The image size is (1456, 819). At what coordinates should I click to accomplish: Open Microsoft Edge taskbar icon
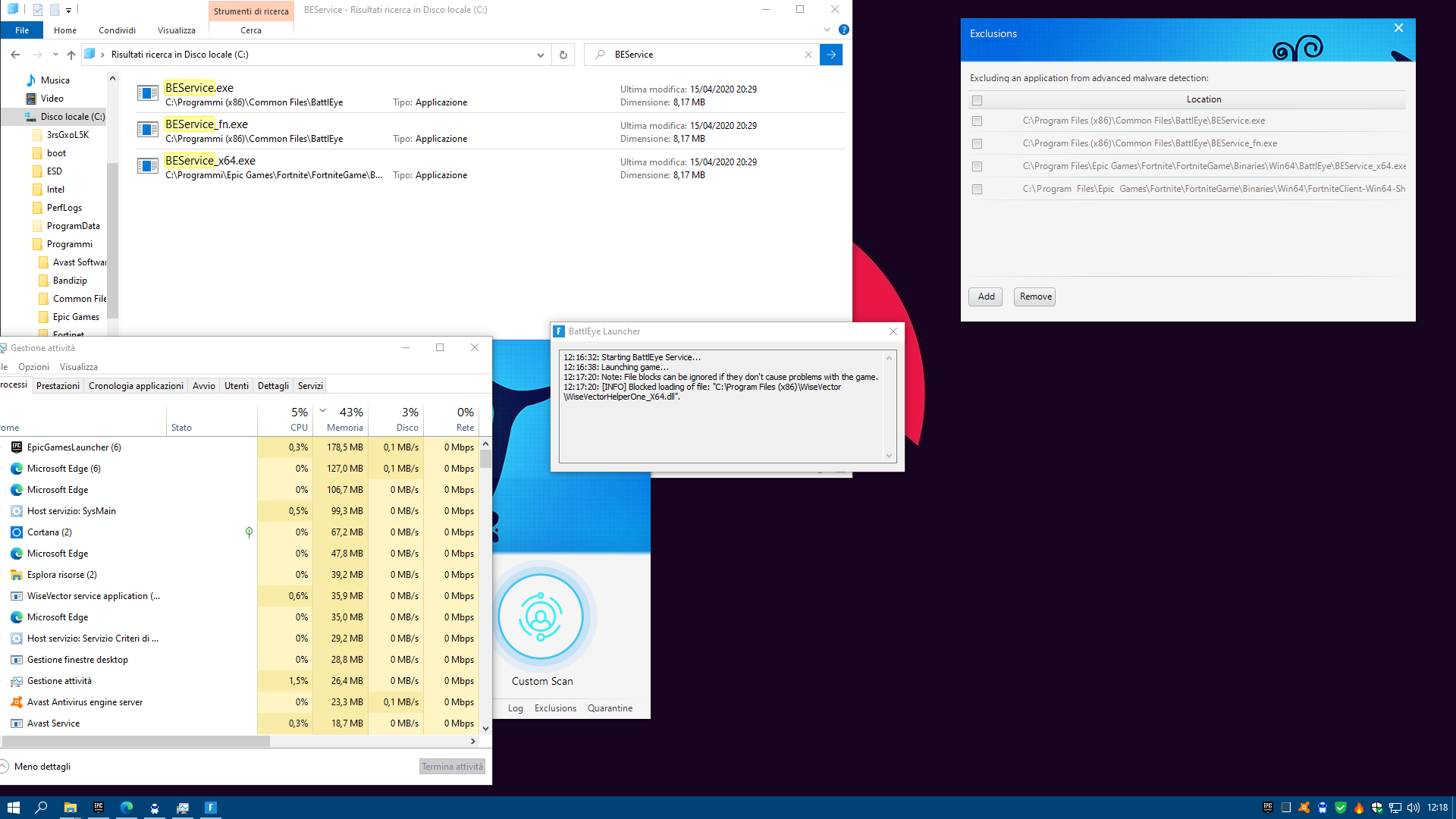127,808
